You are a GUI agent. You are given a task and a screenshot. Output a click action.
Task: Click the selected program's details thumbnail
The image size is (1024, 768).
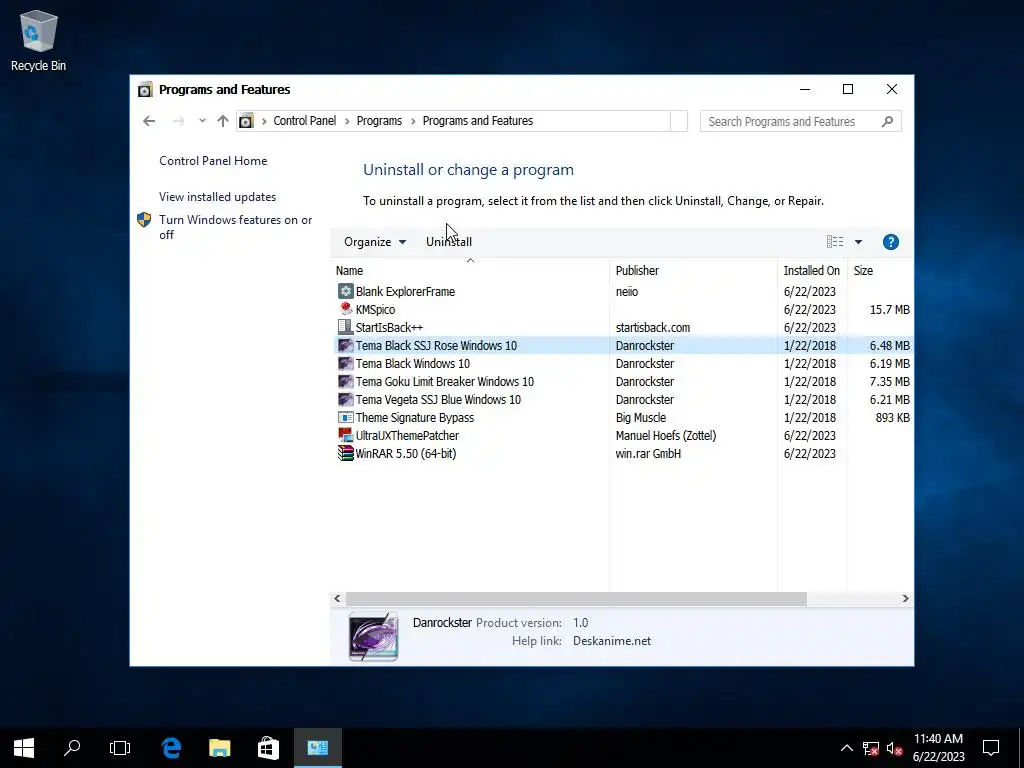click(373, 636)
